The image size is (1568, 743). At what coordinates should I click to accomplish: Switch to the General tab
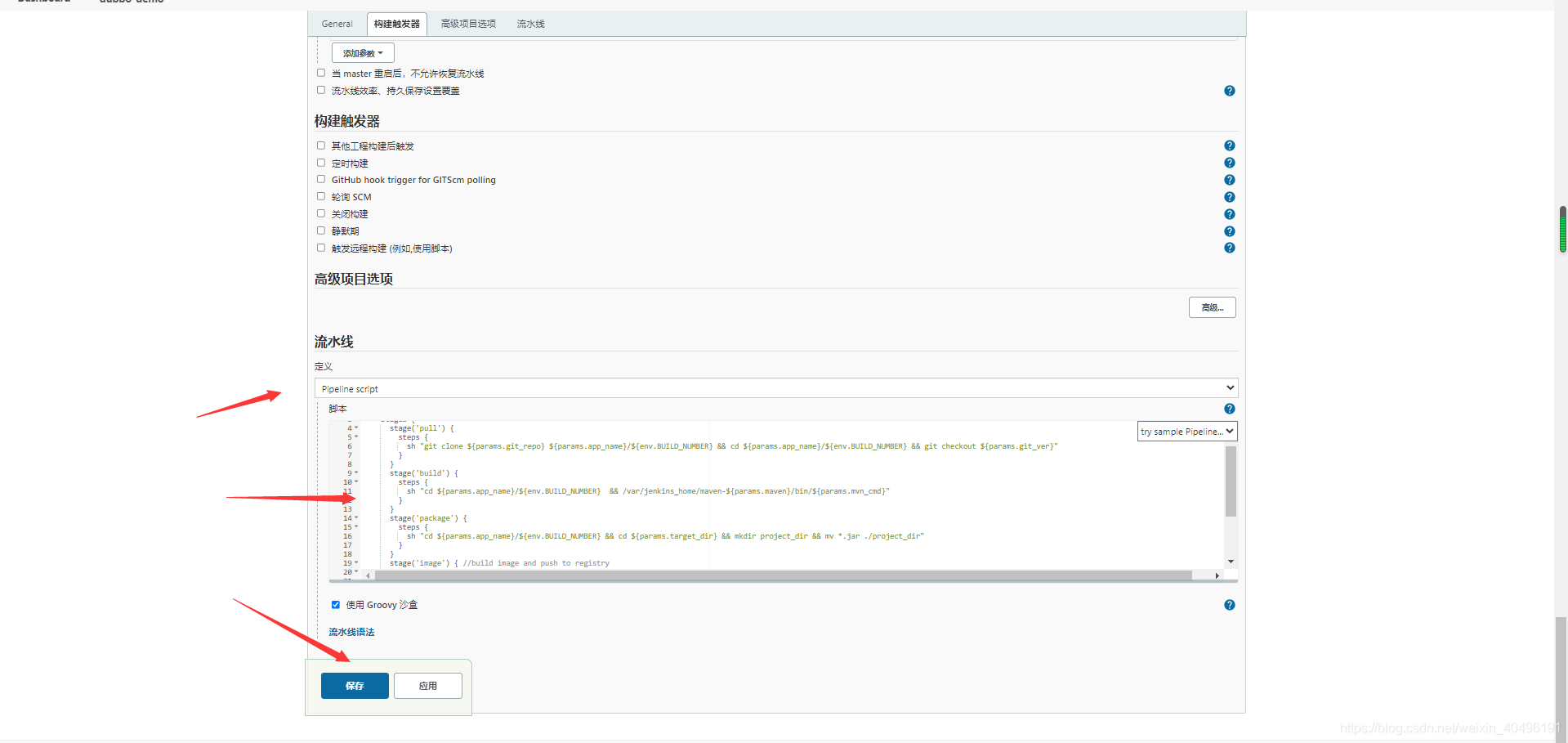(x=337, y=24)
